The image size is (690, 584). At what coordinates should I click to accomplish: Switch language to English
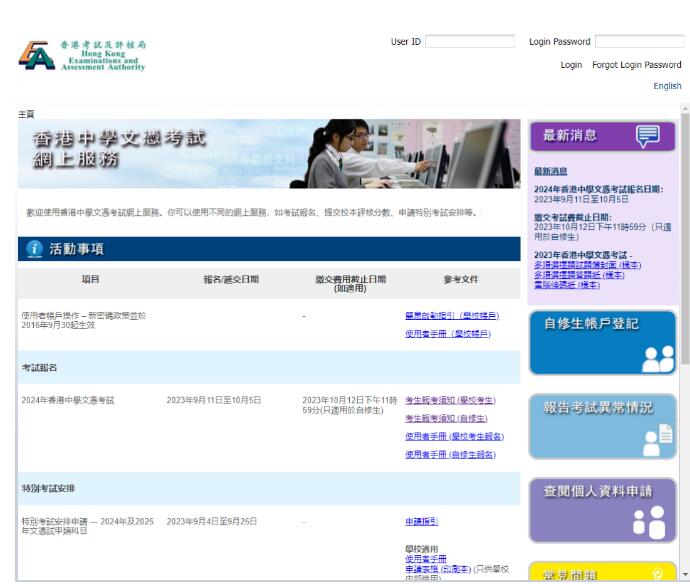click(667, 86)
